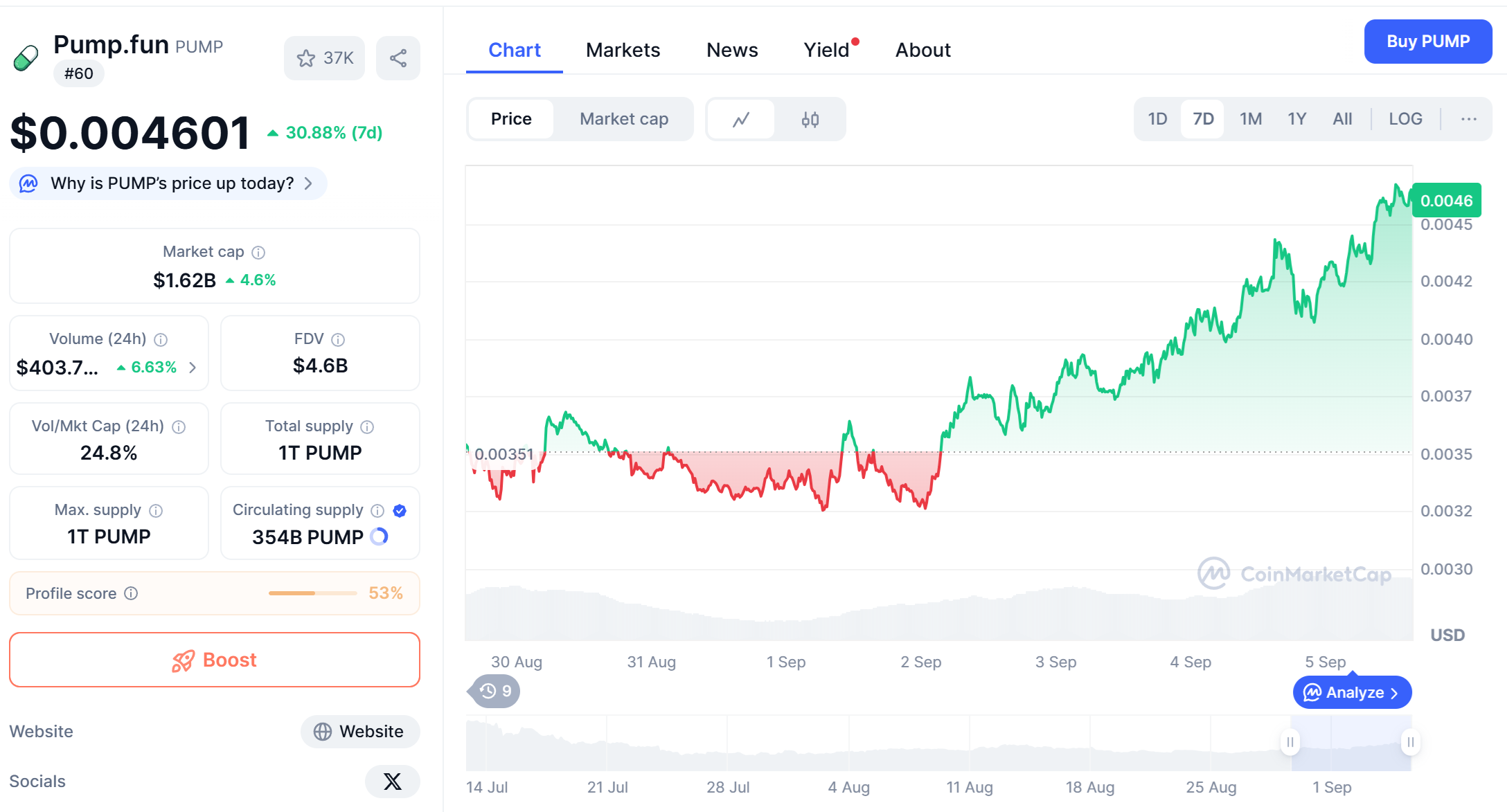
Task: Click the right range handle of timeline navigator
Action: tap(1411, 742)
